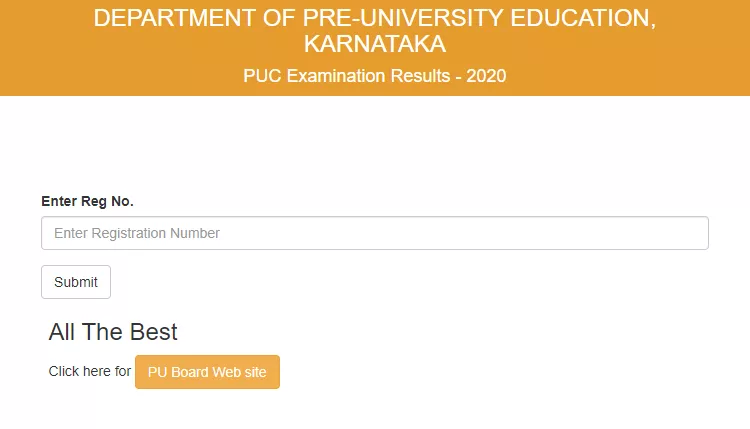Click "KARNATAKA" in the page title
Screen dimensions: 750x429
(x=375, y=45)
